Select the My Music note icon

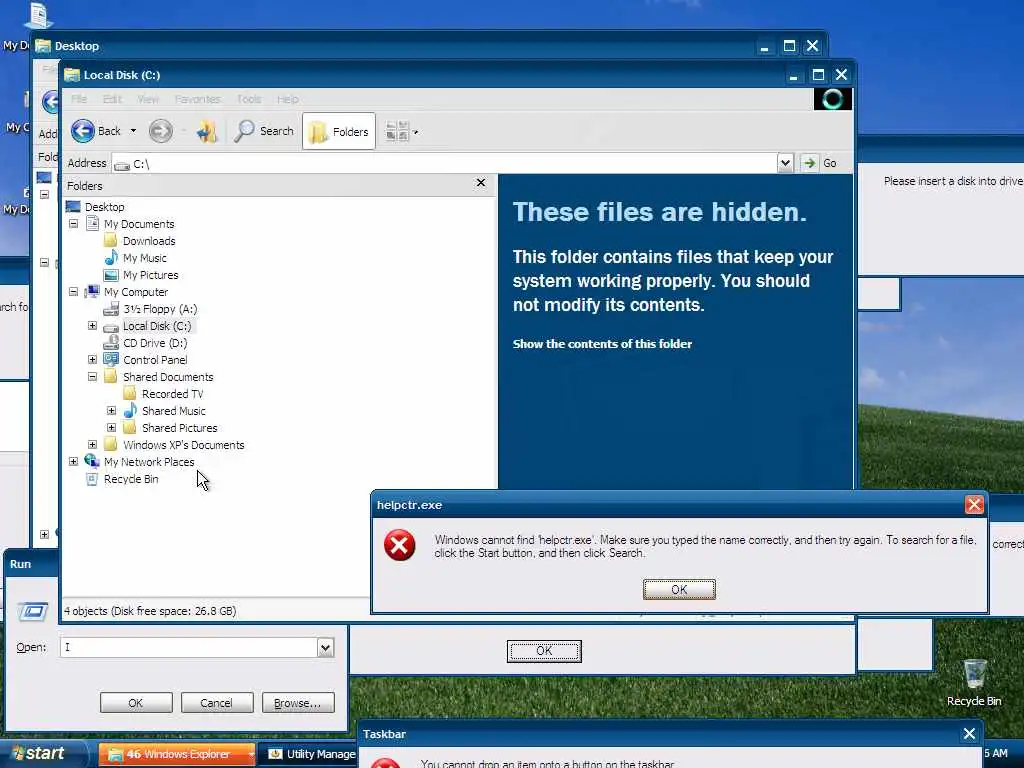[x=111, y=257]
